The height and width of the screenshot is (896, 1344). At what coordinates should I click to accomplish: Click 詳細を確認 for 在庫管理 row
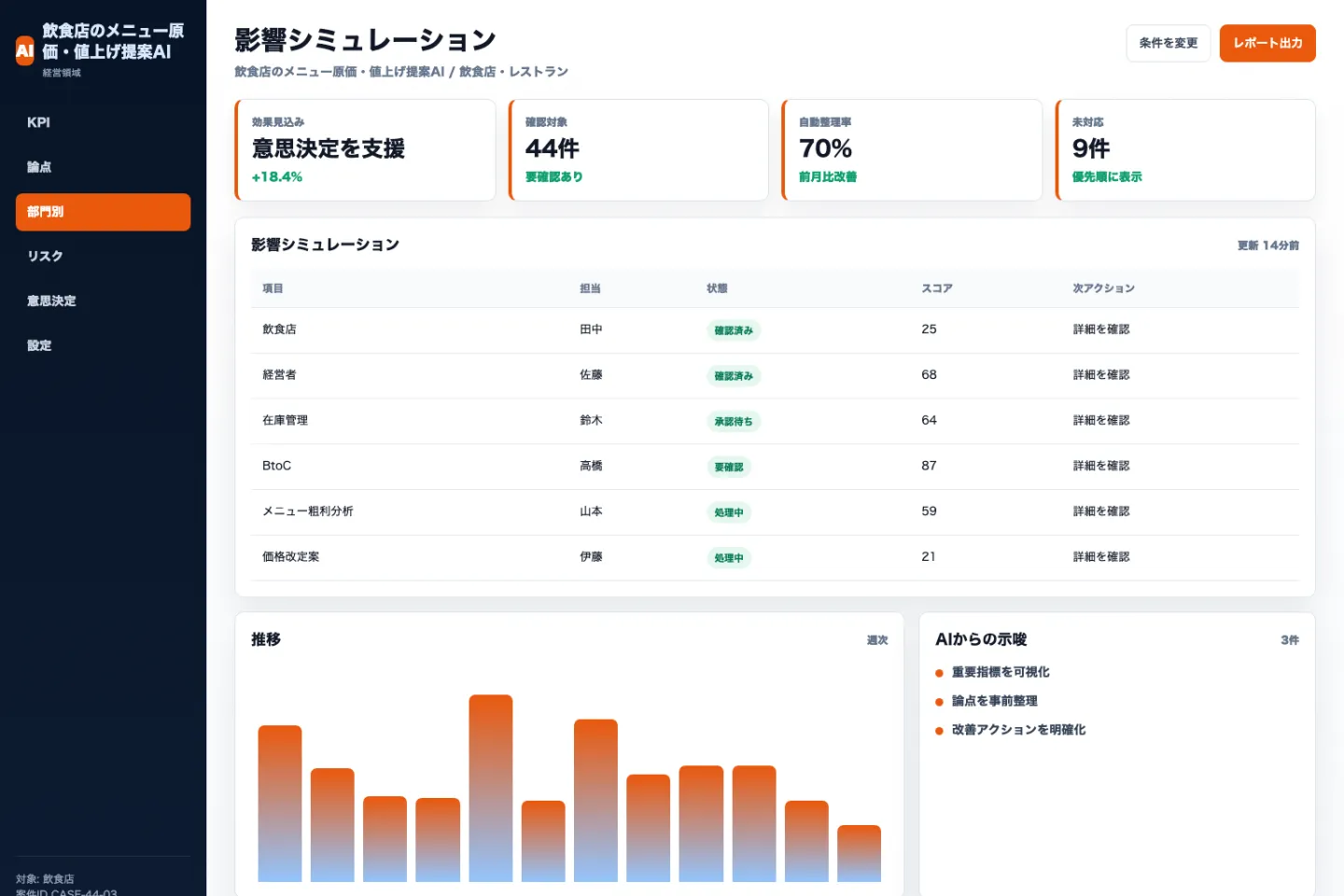tap(1101, 421)
